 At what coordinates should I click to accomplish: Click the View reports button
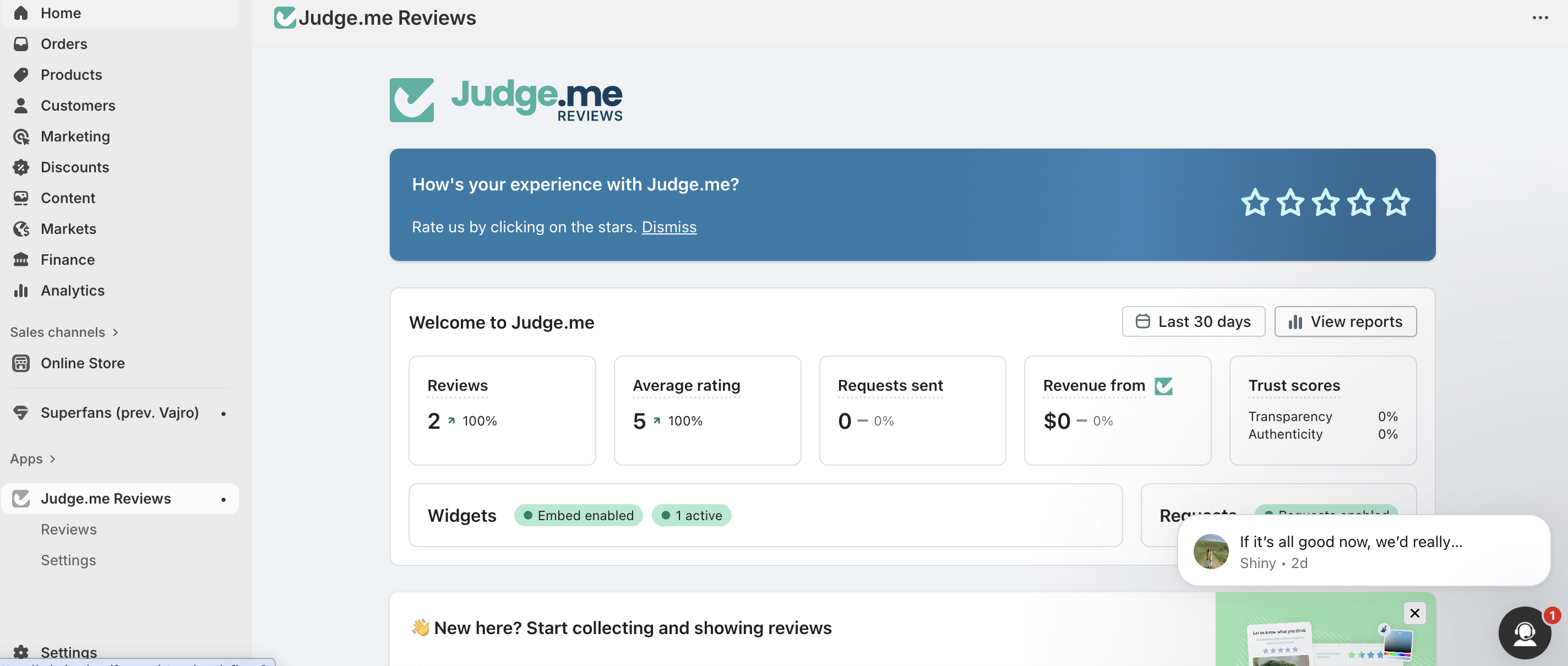pos(1345,321)
